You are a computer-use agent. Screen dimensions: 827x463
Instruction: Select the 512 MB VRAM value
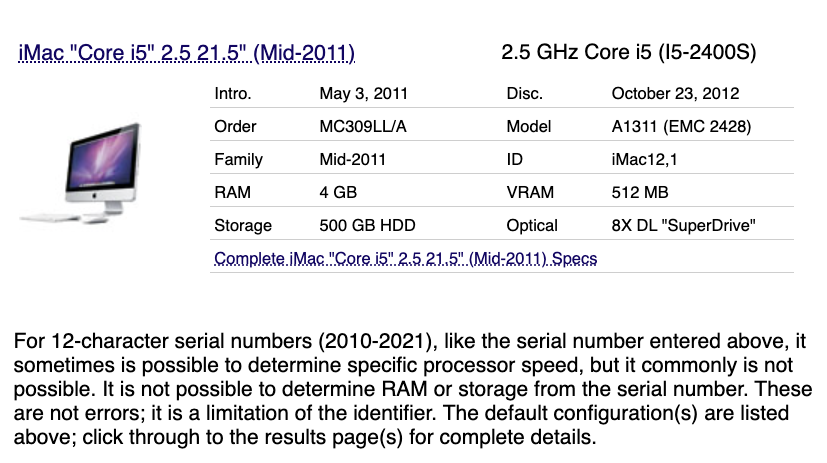[640, 192]
